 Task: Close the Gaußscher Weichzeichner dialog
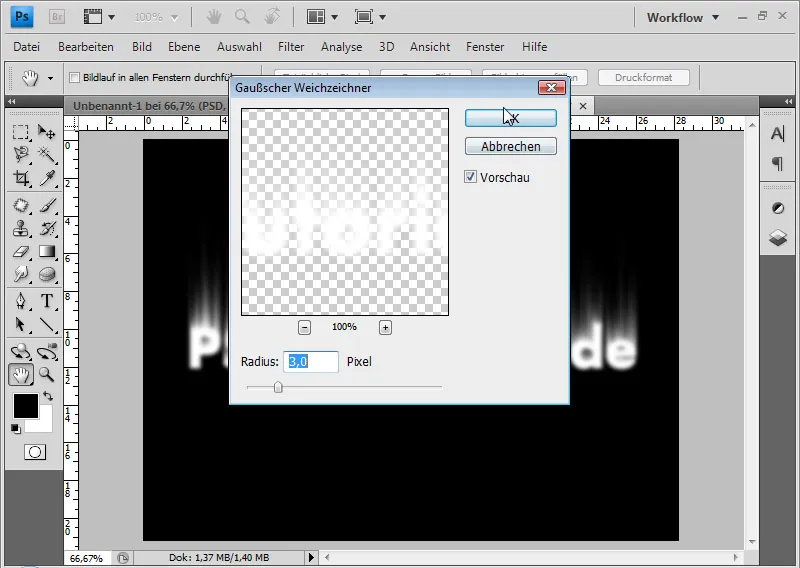coord(552,88)
